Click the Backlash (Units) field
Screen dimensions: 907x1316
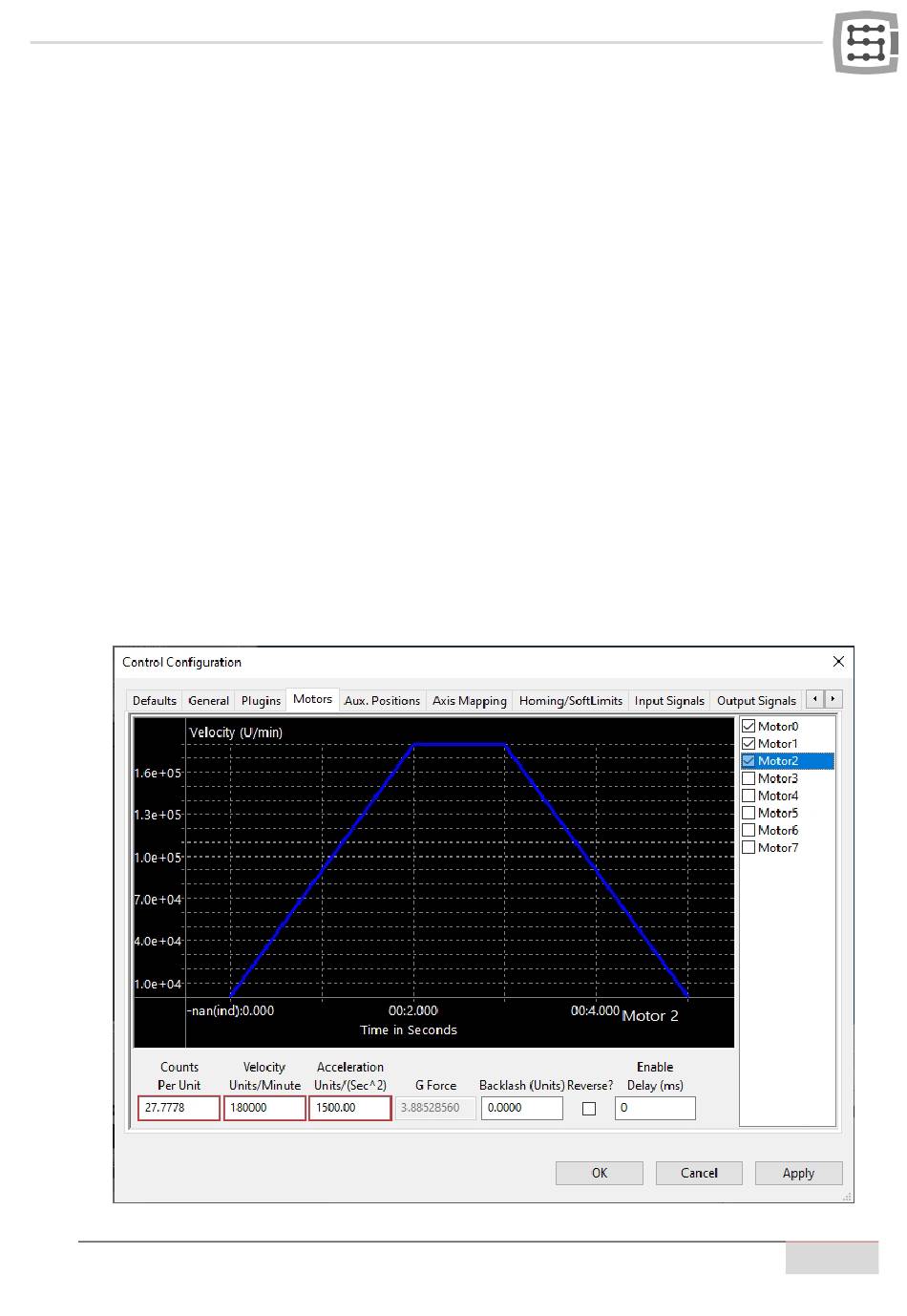[522, 1108]
